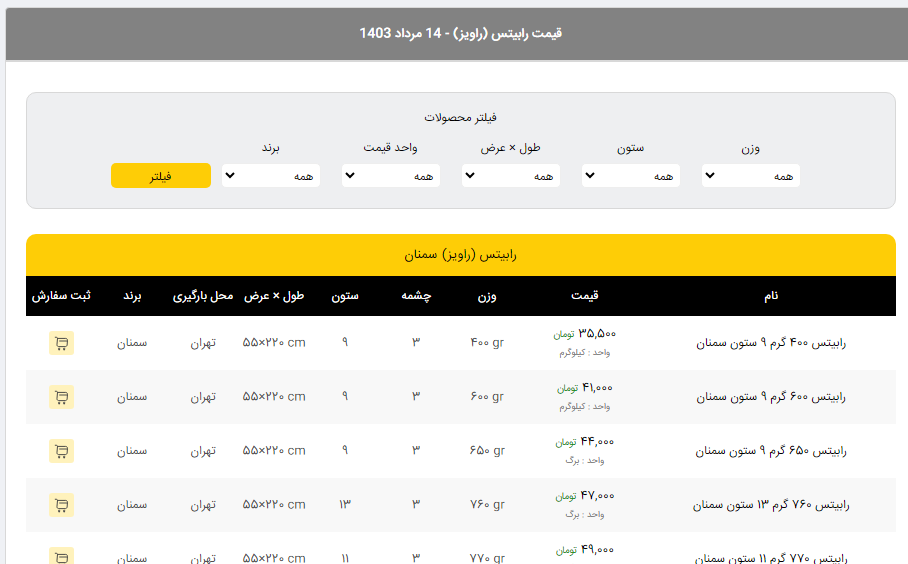Click the ثبت سفارش column header
The height and width of the screenshot is (564, 908).
coord(61,296)
